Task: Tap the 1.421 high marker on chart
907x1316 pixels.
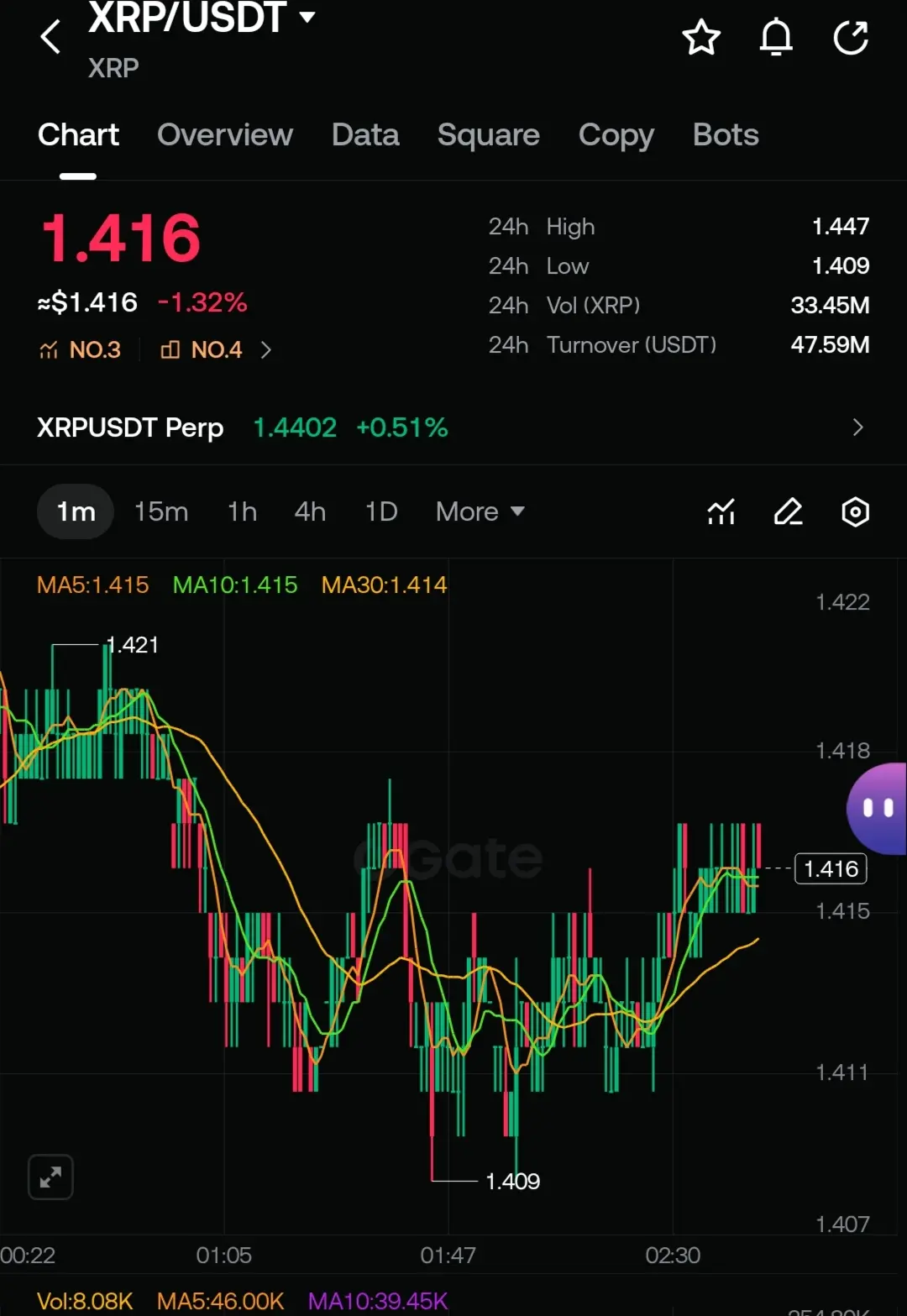Action: (x=133, y=645)
